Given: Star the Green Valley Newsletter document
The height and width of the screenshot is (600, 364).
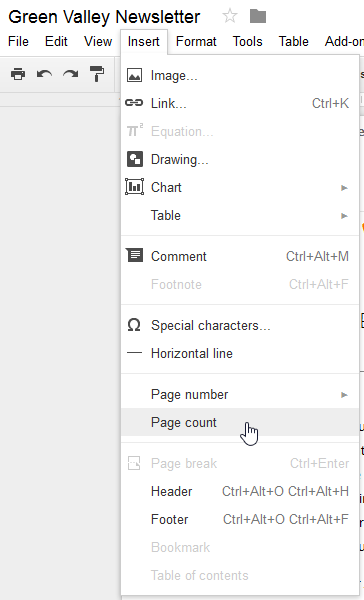Looking at the screenshot, I should point(230,16).
